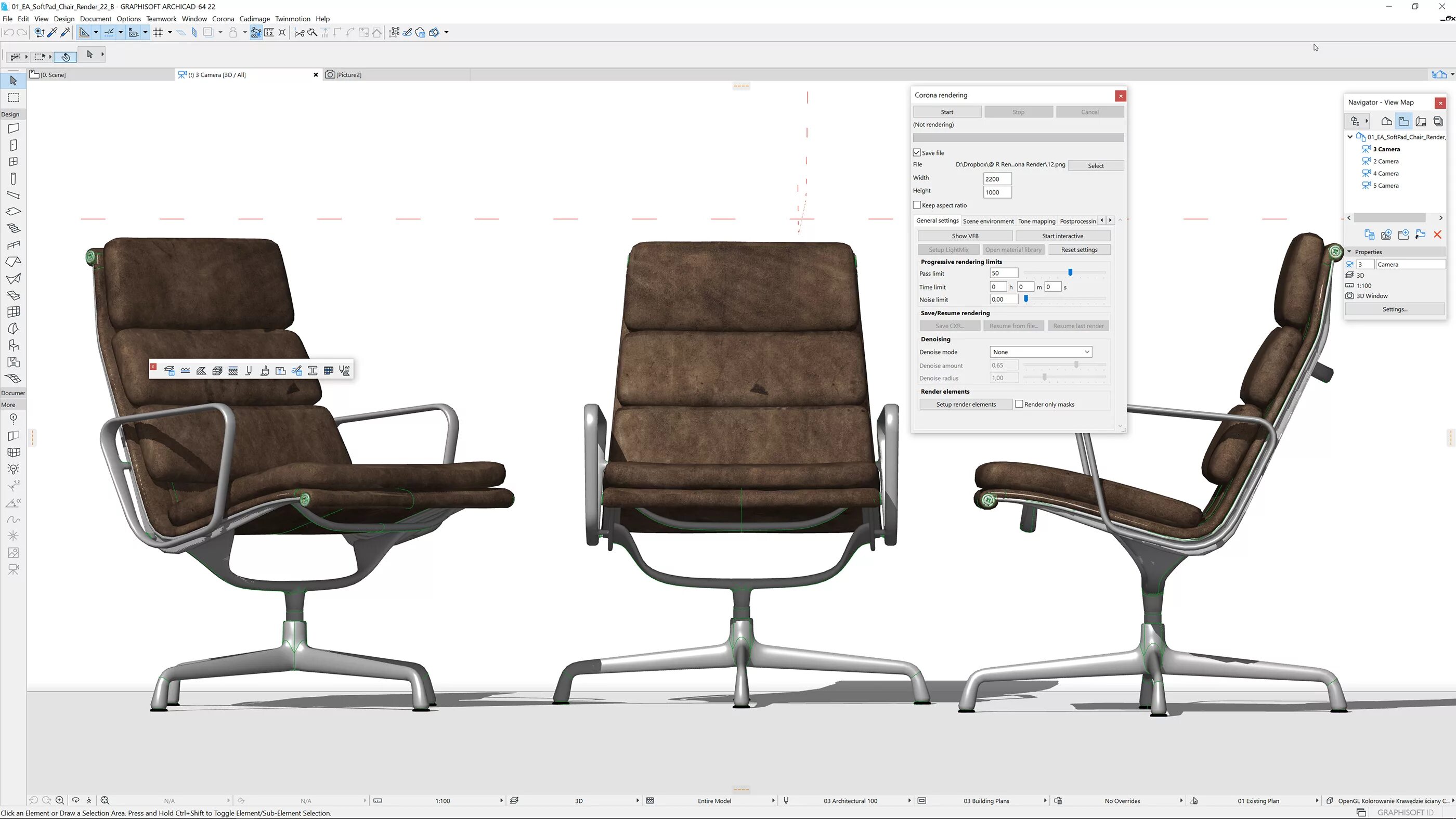
Task: Select the Camera tool in the toolbox
Action: [14, 569]
